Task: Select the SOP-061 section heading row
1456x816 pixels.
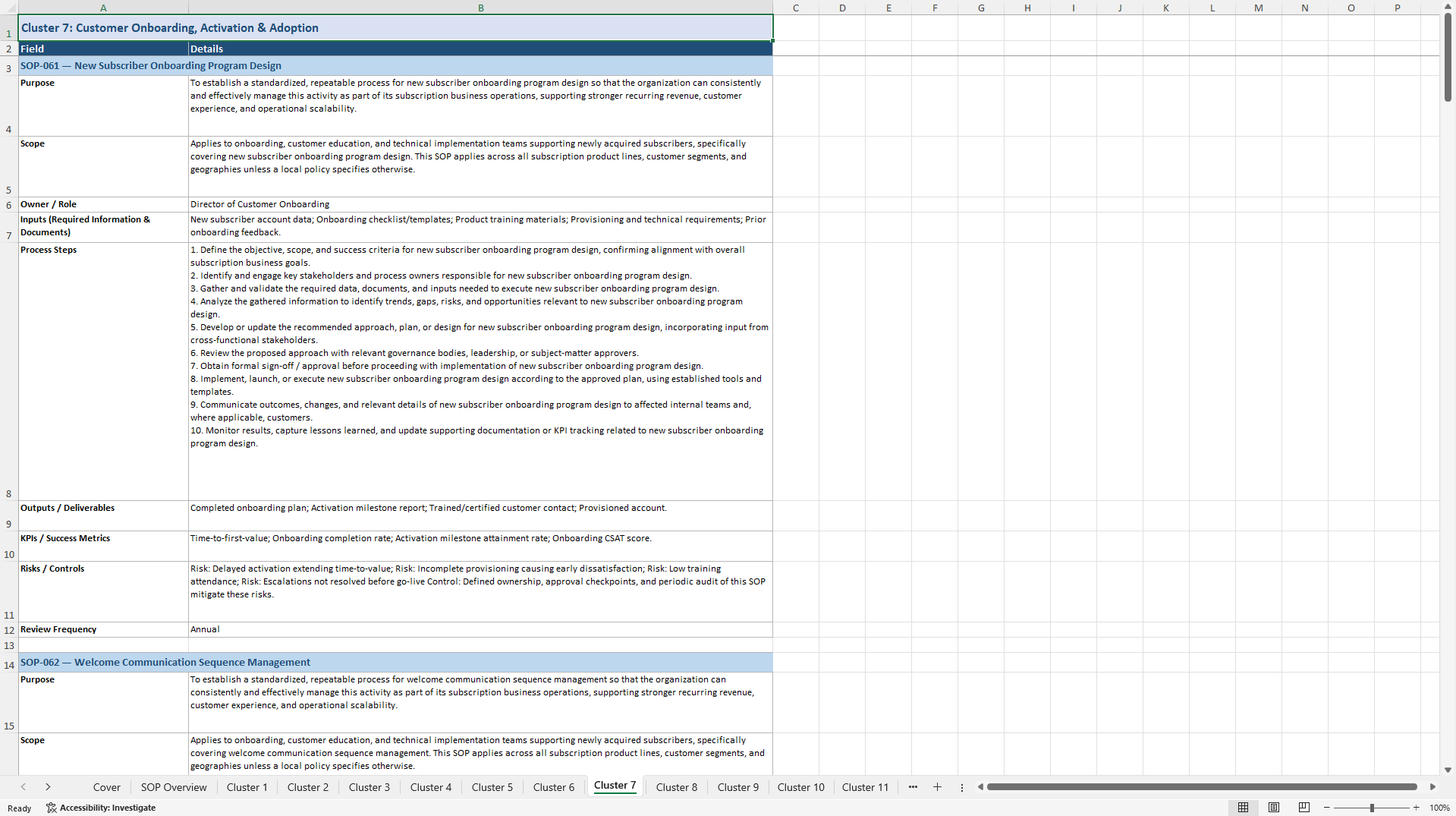Action: [395, 66]
